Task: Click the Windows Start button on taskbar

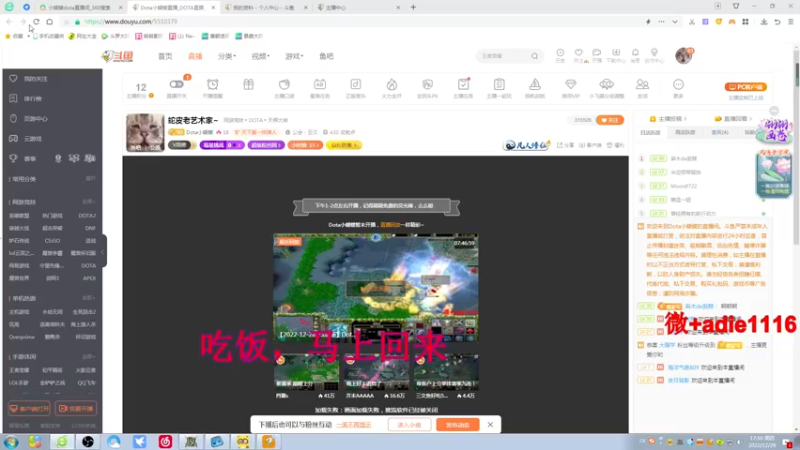Action: 11,442
